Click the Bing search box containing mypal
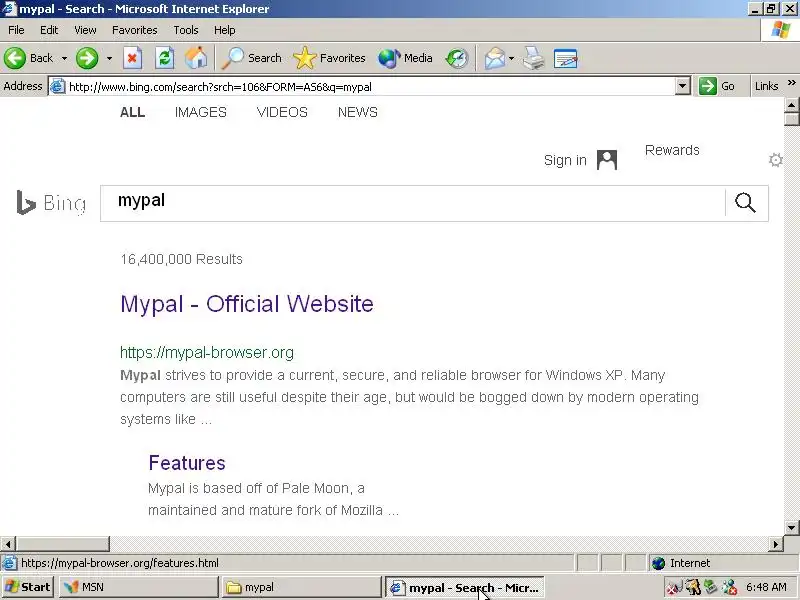The height and width of the screenshot is (600, 800). 412,203
